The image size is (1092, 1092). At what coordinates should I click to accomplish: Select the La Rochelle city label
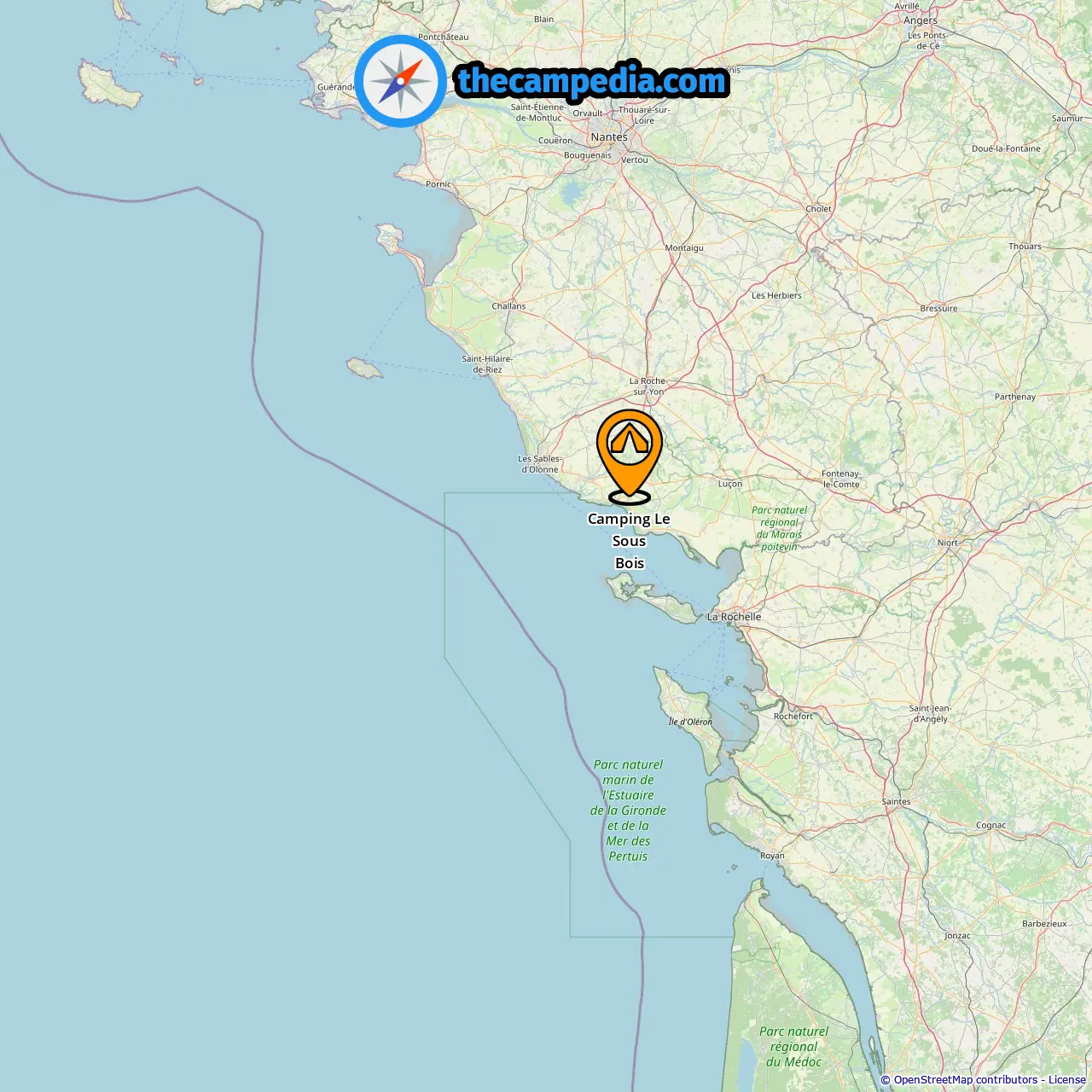click(x=734, y=617)
